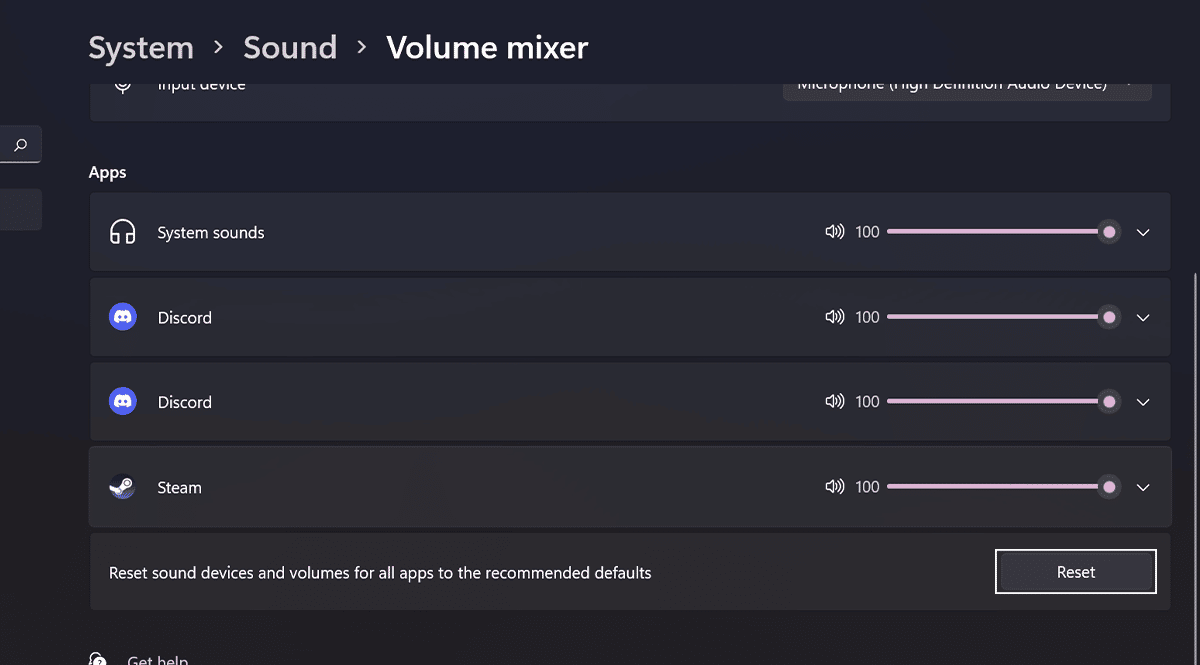Click the Steam volume slider handle
This screenshot has width=1200, height=665.
(x=1109, y=487)
